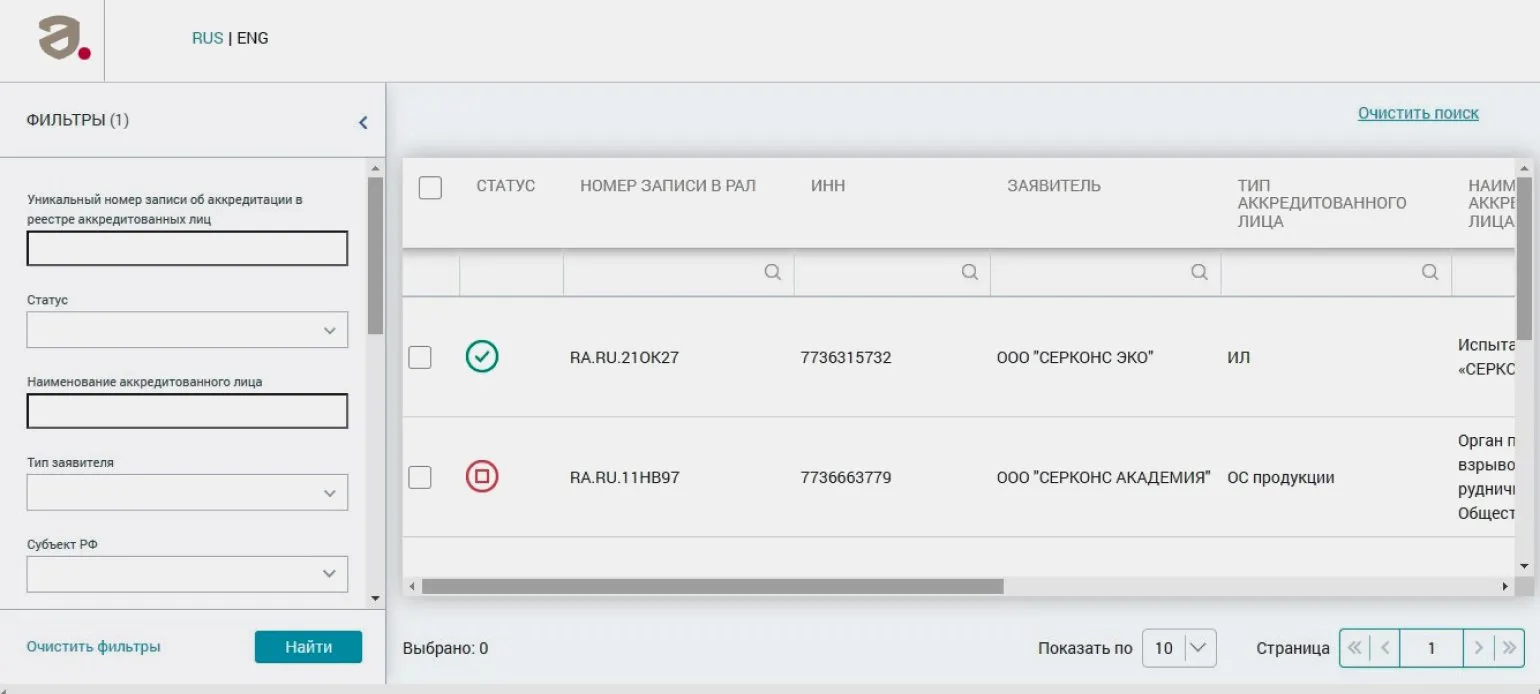Screen dimensions: 1540x694
Task: Open the Статус dropdown filter
Action: click(187, 330)
